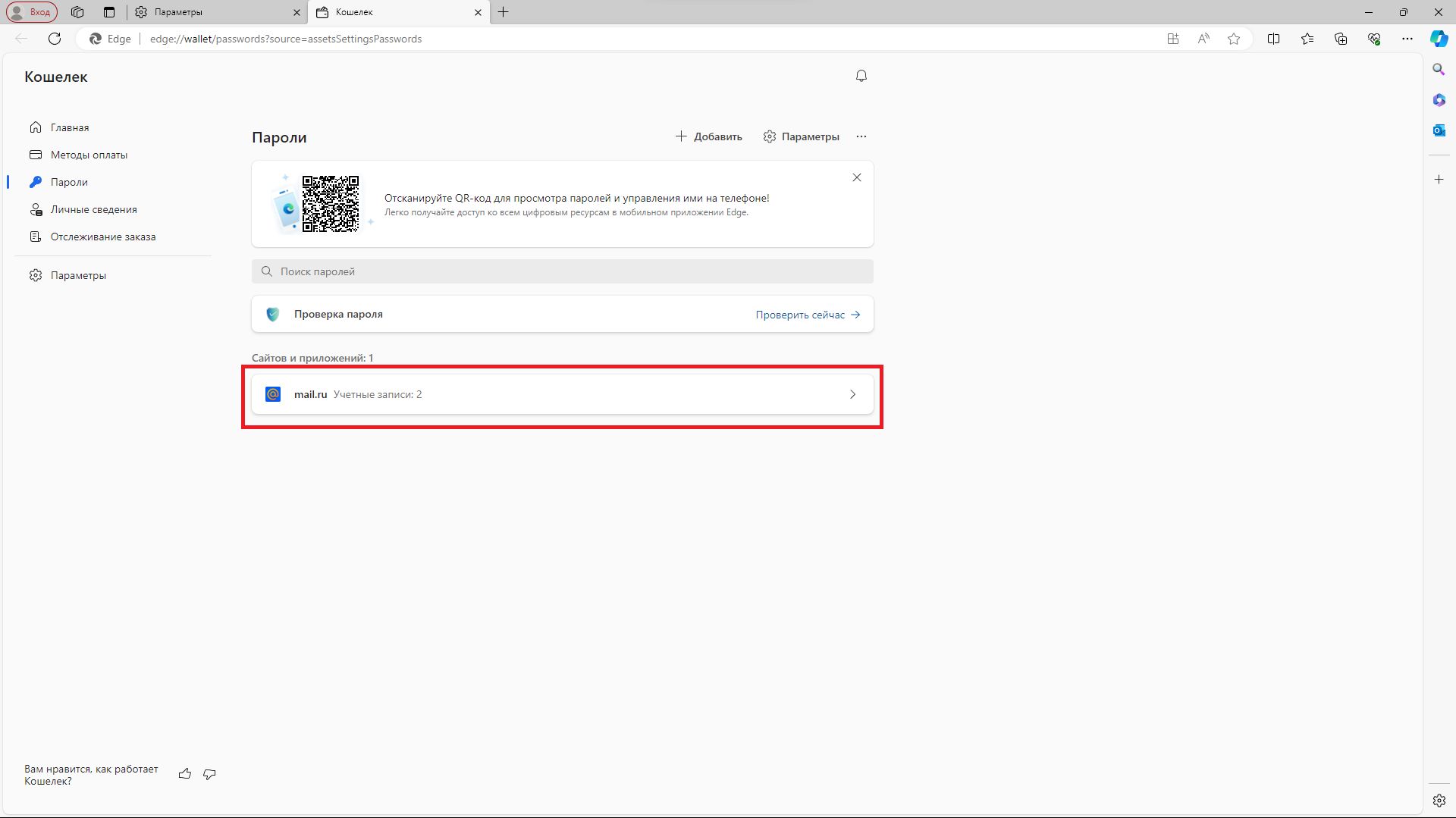Dismiss the QR-code banner with the X
This screenshot has height=818, width=1456.
tap(856, 177)
